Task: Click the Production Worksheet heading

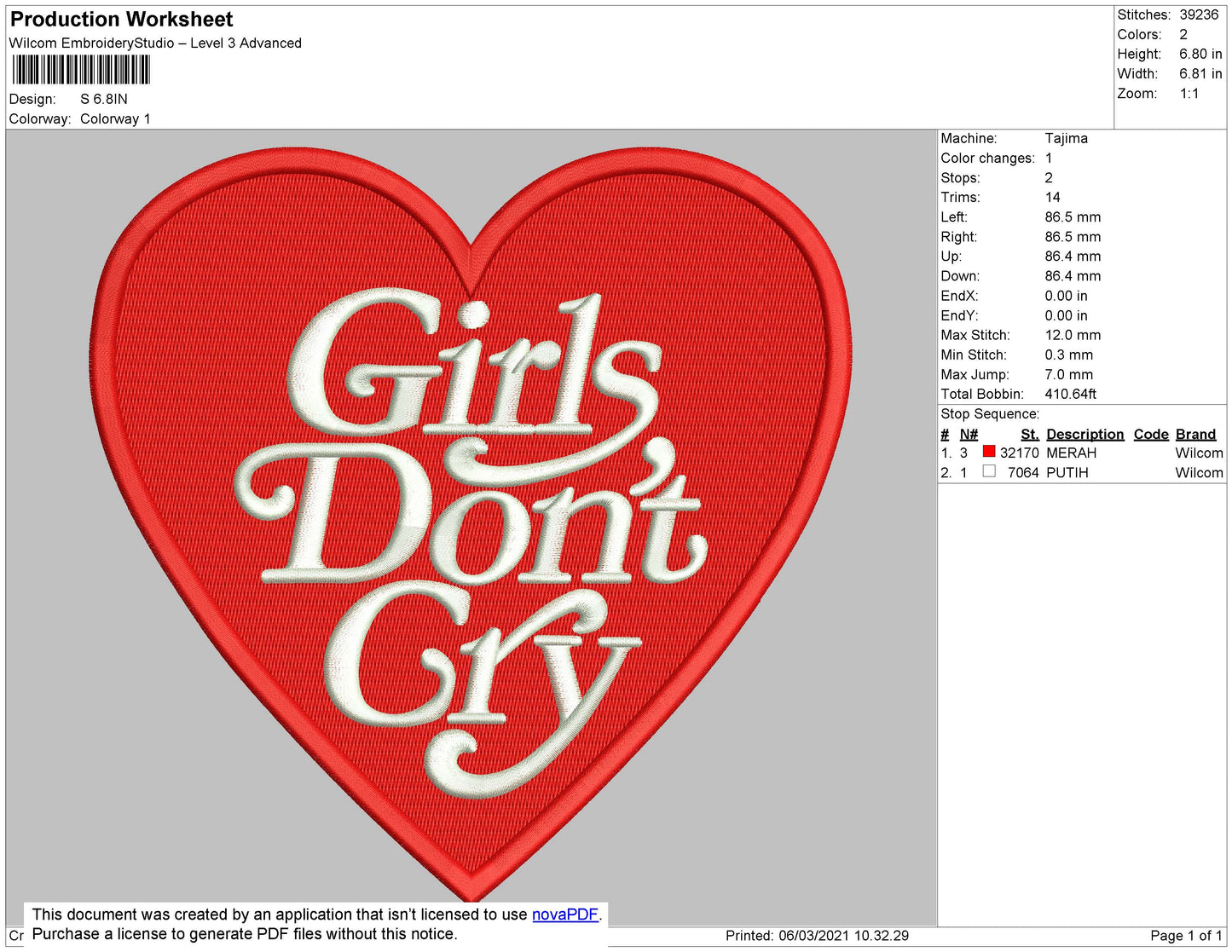Action: click(x=121, y=19)
